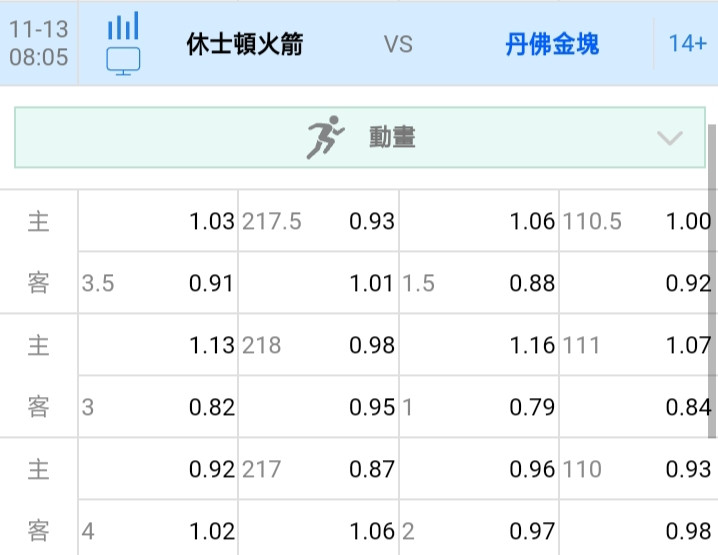Select team 丹佛金塊
This screenshot has width=718, height=555.
552,44
